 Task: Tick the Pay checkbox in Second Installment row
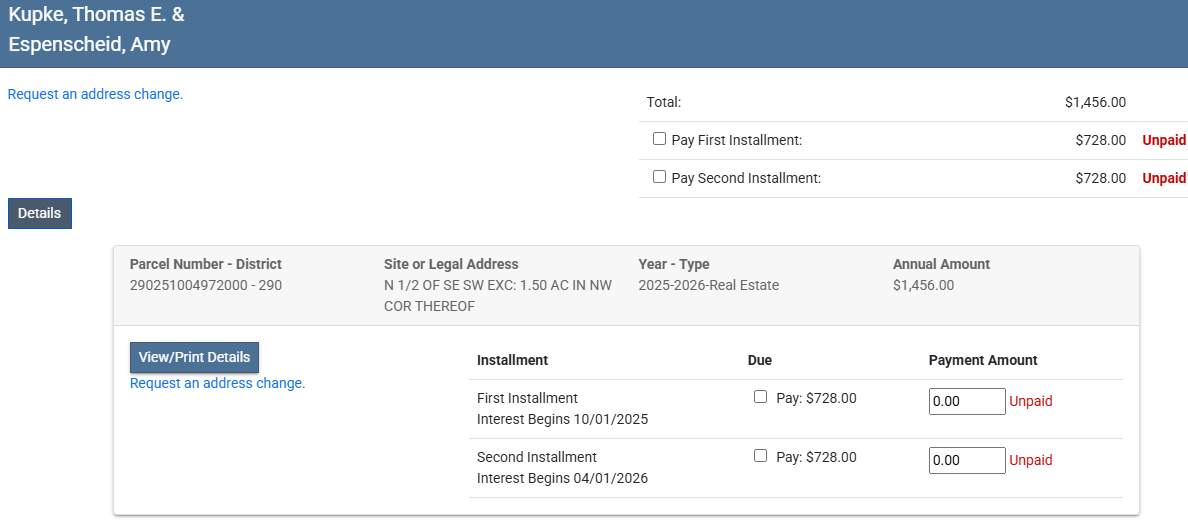tap(760, 456)
